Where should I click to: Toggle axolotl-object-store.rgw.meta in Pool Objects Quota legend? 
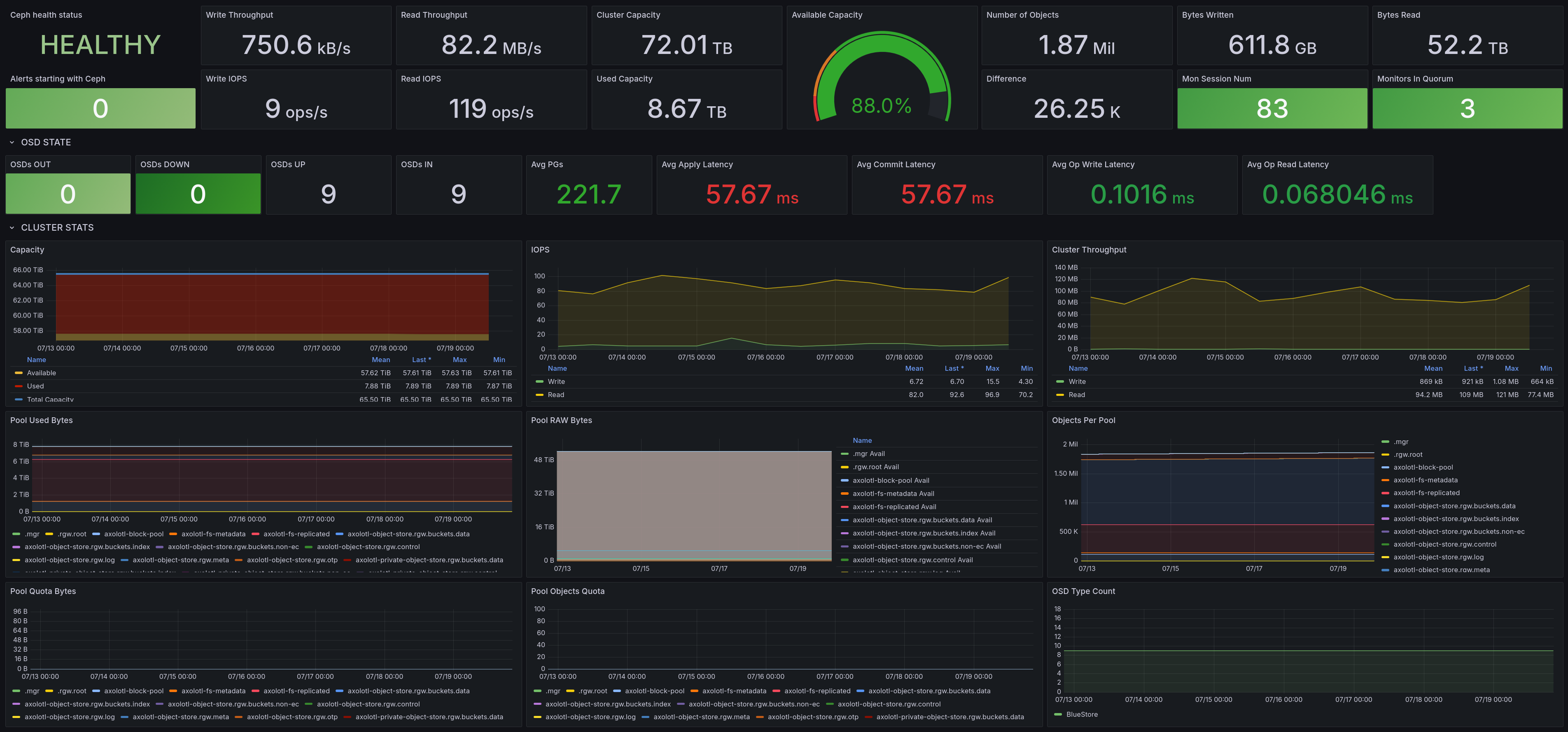(x=702, y=717)
